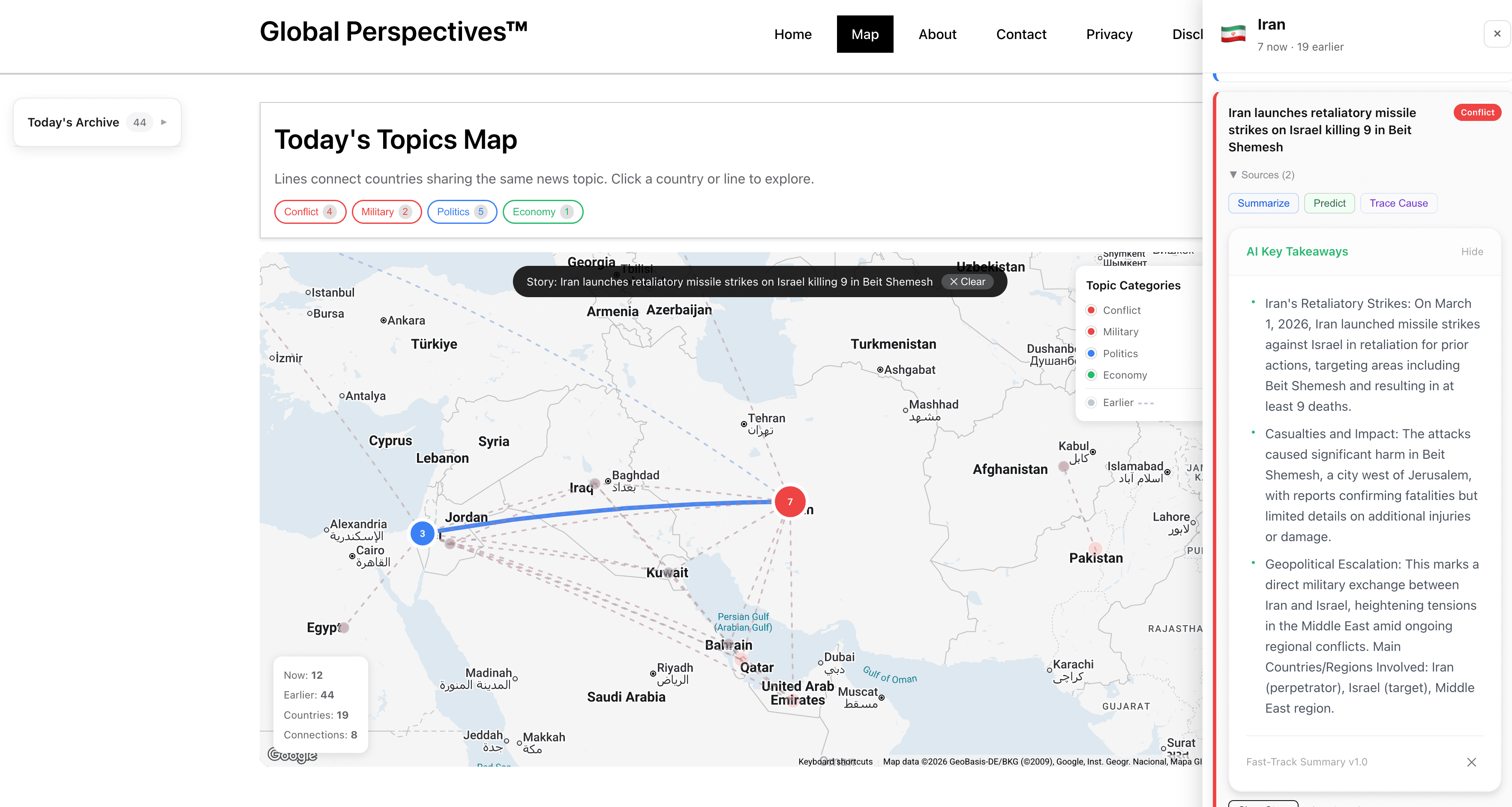Toggle the Military topic filter pill
1512x807 pixels.
[x=386, y=211]
